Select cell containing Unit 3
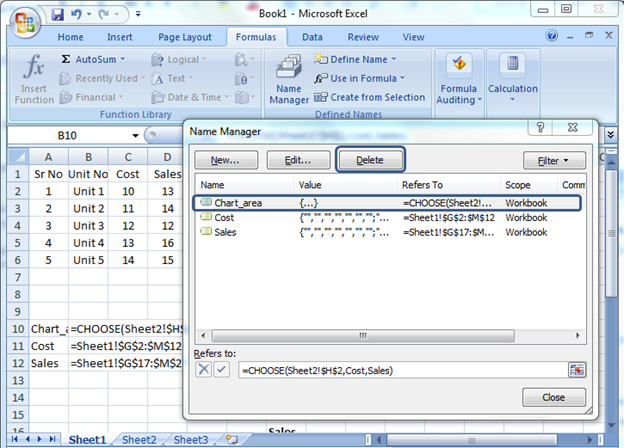Viewport: 624px width, 448px height. [88, 226]
